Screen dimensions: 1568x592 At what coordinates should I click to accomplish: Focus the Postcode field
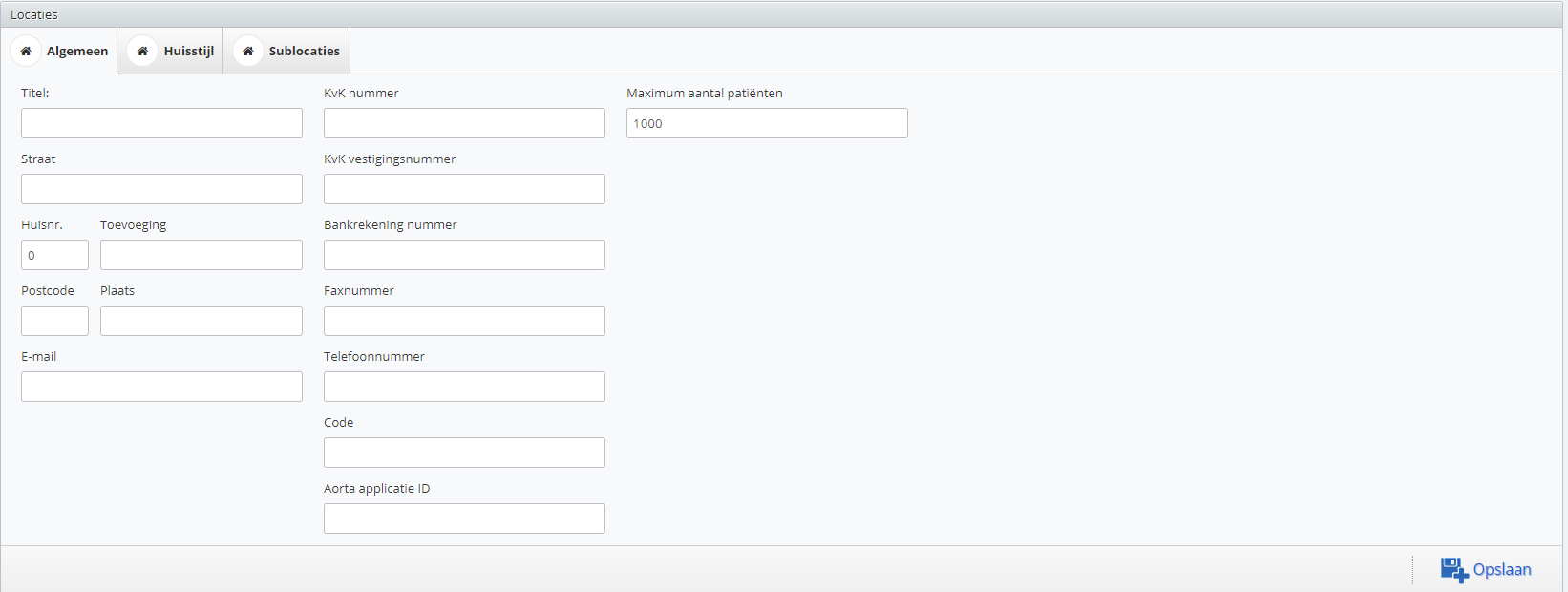[x=54, y=321]
